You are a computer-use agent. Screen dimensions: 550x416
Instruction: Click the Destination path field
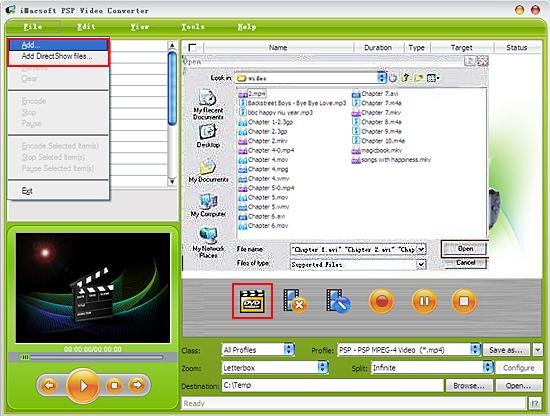[333, 385]
